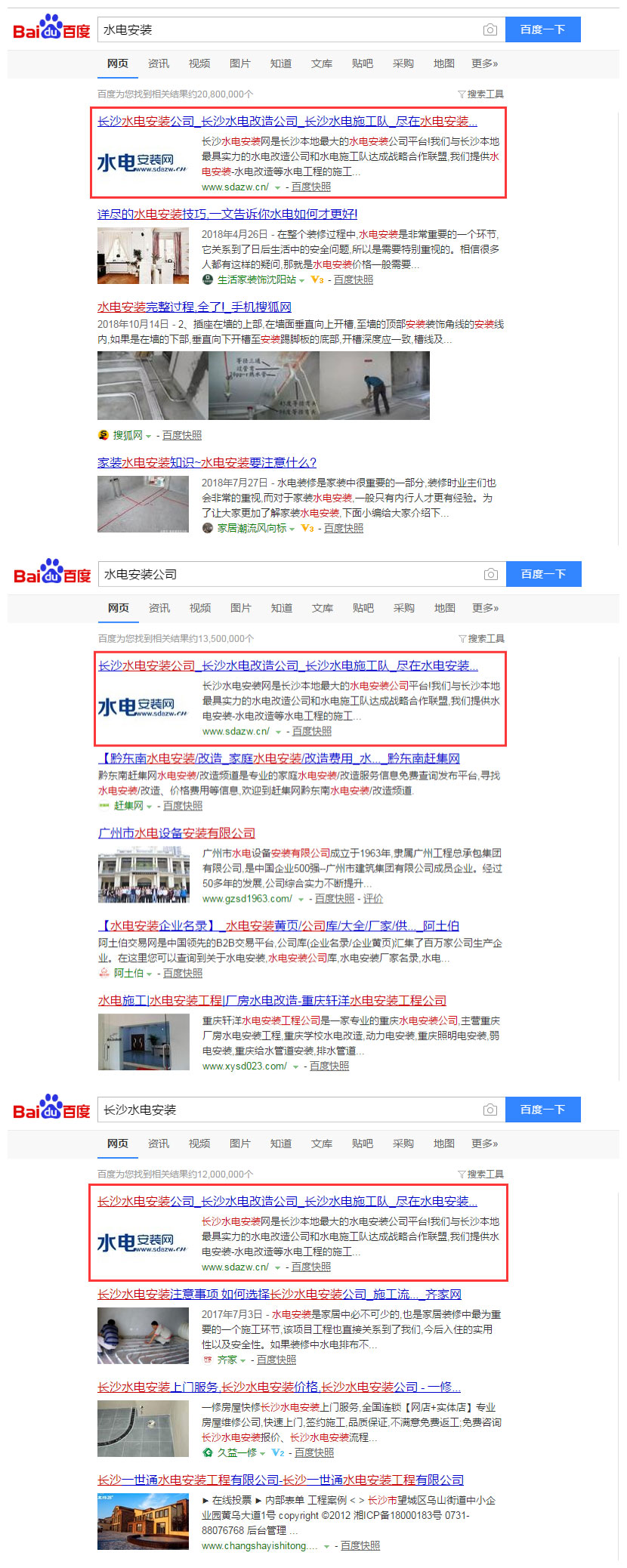The height and width of the screenshot is (1568, 627).
Task: Open 贴吧 tab under 水电安装 search
Action: coord(363,63)
